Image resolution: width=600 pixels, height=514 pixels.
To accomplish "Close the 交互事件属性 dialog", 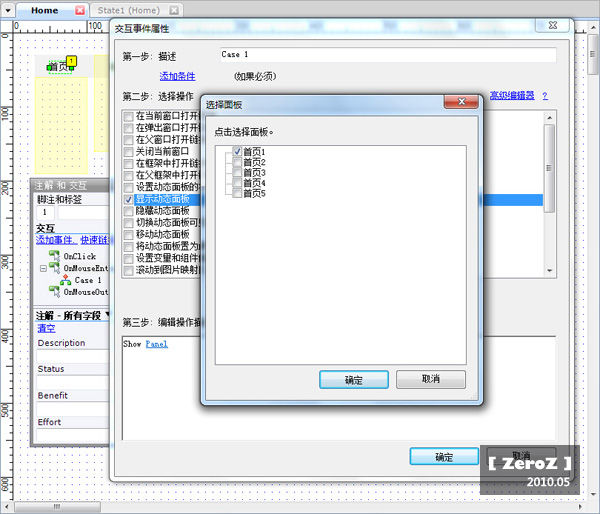I will click(552, 25).
